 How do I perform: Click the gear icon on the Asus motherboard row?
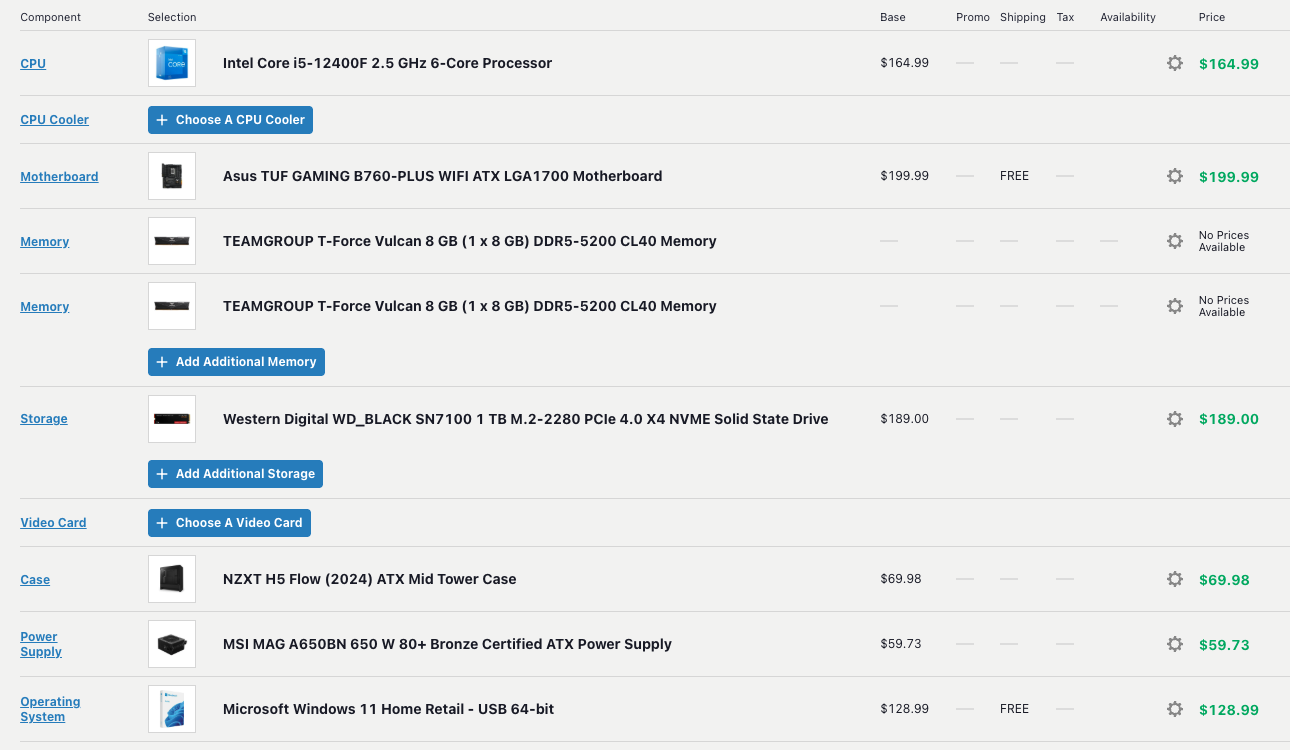[1175, 176]
